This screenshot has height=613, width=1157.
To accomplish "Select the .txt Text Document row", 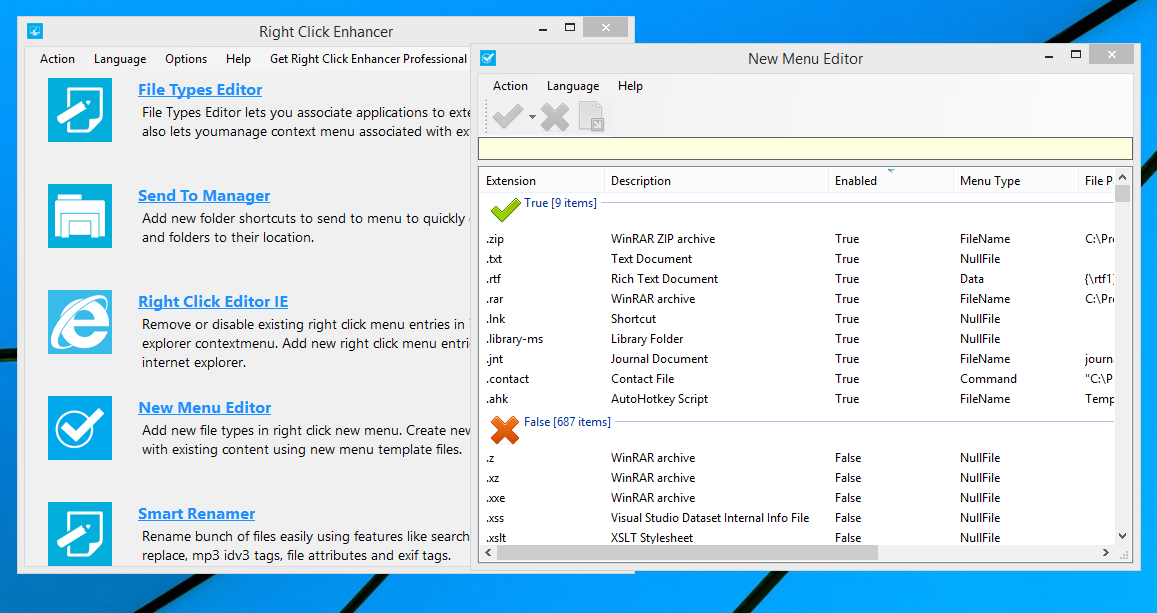I will point(797,259).
